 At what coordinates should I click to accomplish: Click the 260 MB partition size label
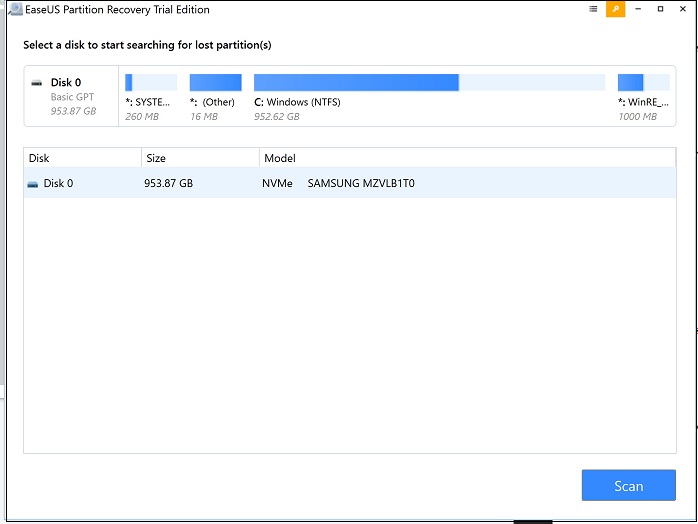pos(142,117)
